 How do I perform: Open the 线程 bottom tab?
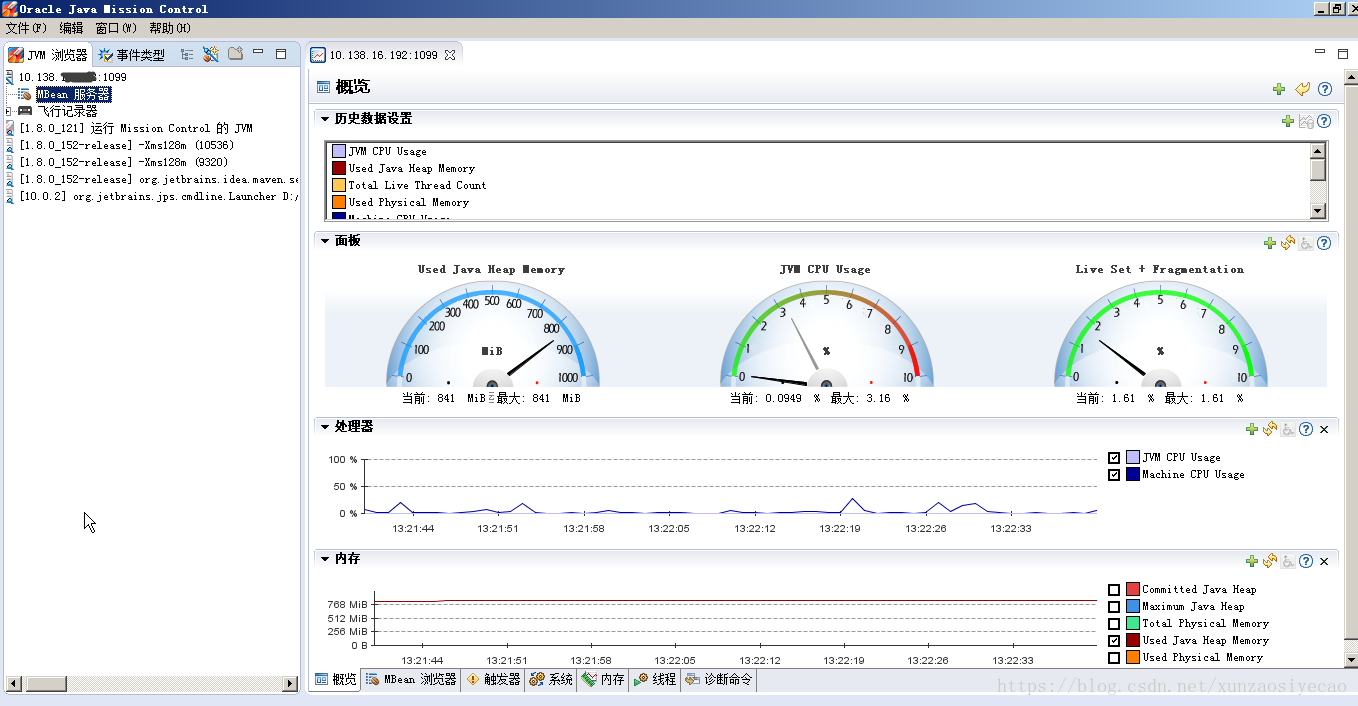click(655, 680)
